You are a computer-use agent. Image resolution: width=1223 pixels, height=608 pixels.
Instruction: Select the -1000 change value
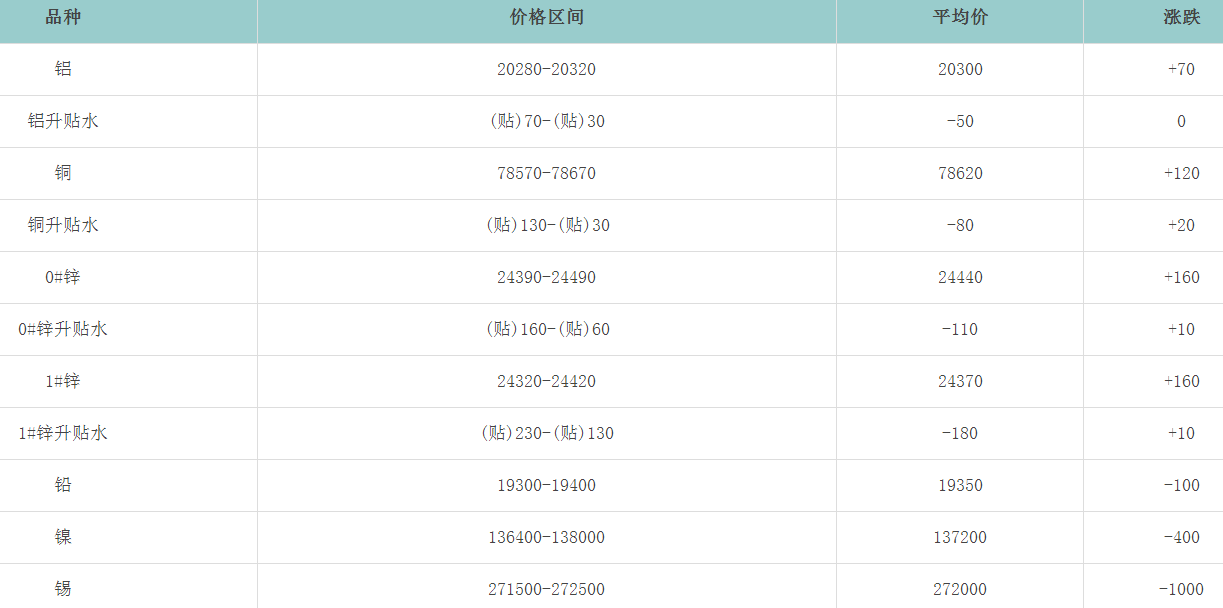[1181, 589]
